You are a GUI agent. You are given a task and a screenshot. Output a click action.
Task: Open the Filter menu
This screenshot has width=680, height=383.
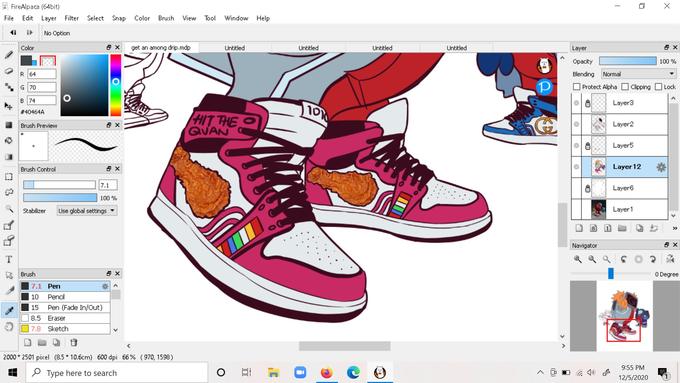[72, 18]
